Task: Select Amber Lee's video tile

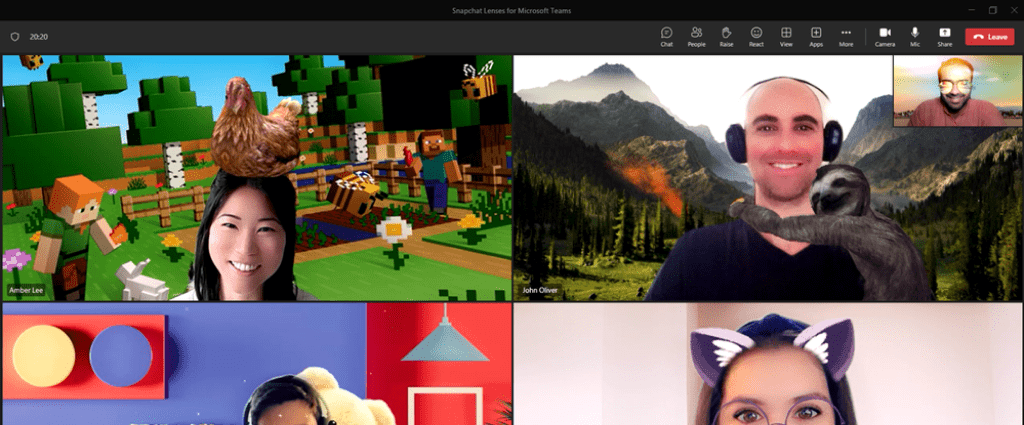Action: [x=257, y=178]
